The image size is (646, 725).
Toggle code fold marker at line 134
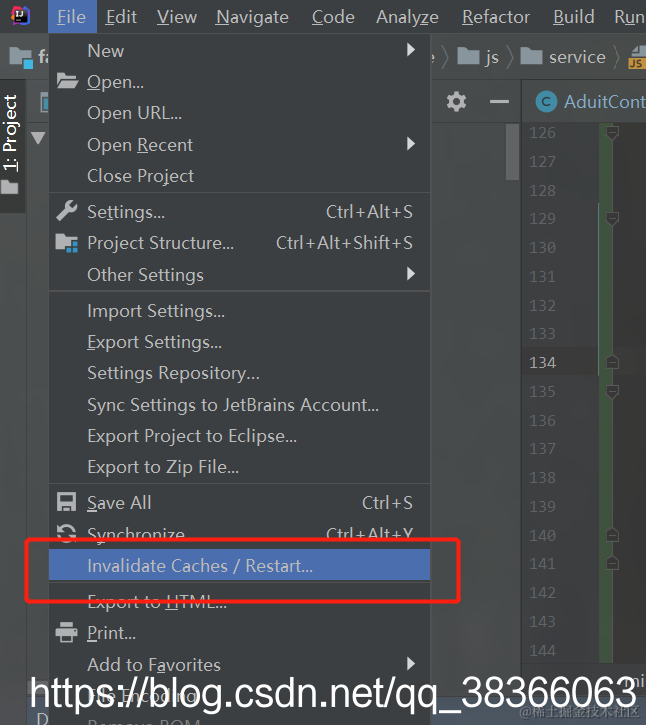pyautogui.click(x=612, y=362)
